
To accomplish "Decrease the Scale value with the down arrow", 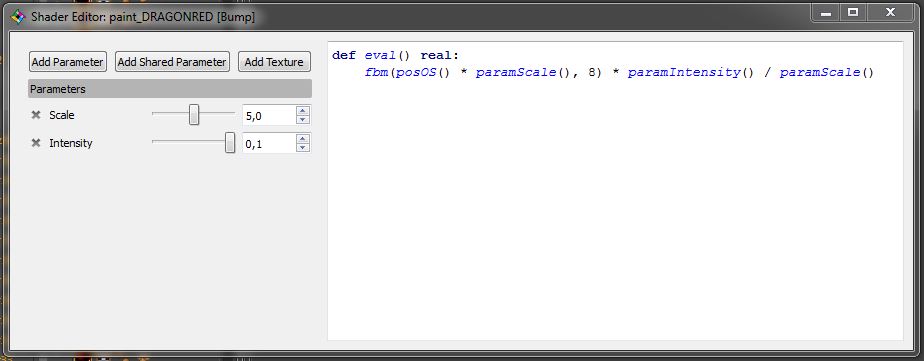I will (303, 120).
